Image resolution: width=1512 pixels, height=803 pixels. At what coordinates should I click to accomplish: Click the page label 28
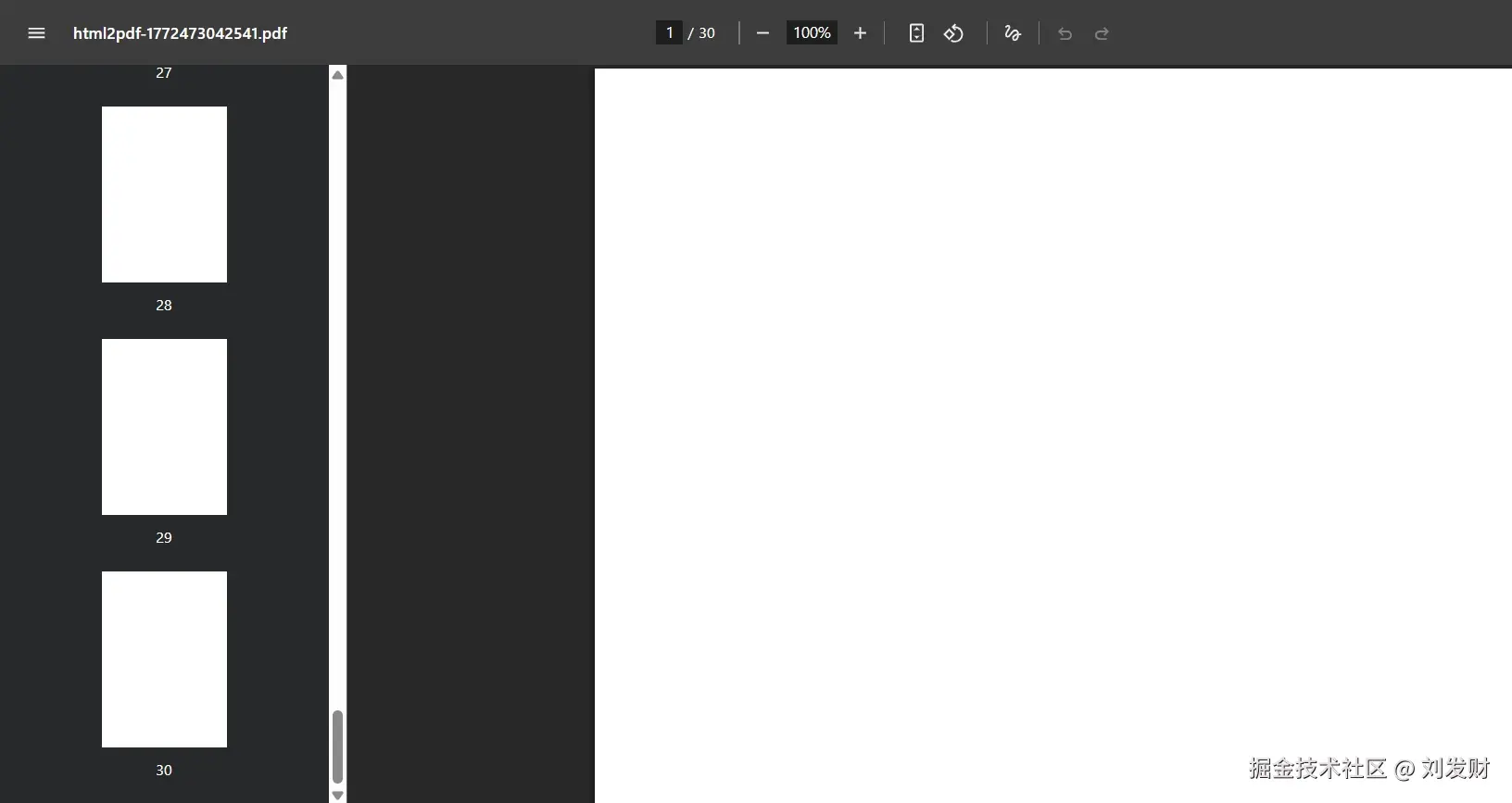pyautogui.click(x=164, y=306)
